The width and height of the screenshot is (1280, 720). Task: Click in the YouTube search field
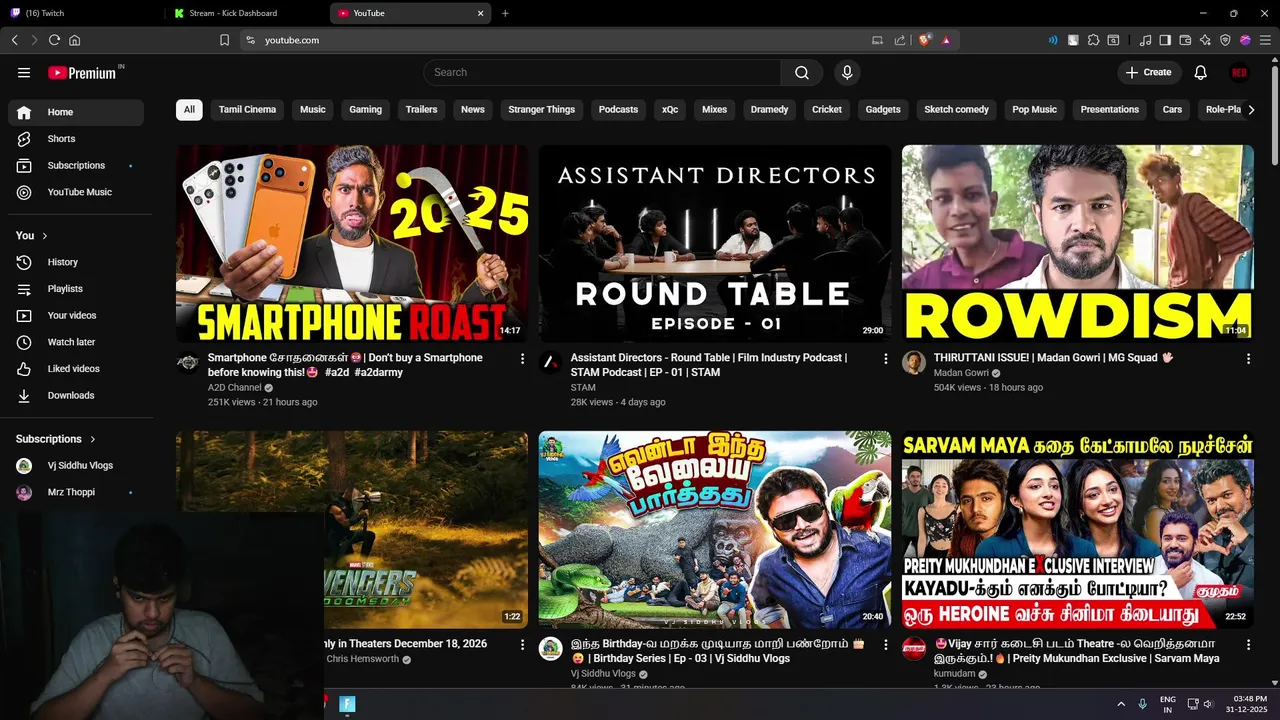[602, 72]
